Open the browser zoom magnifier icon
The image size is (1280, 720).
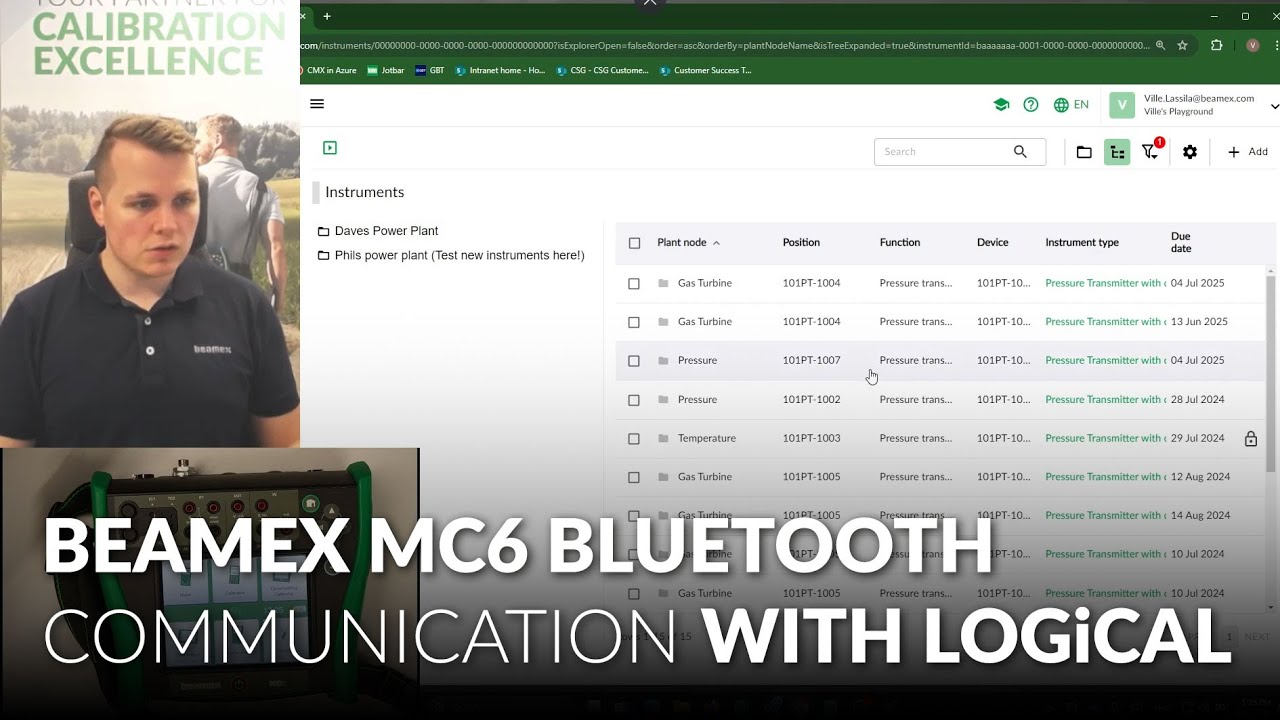click(x=1160, y=45)
